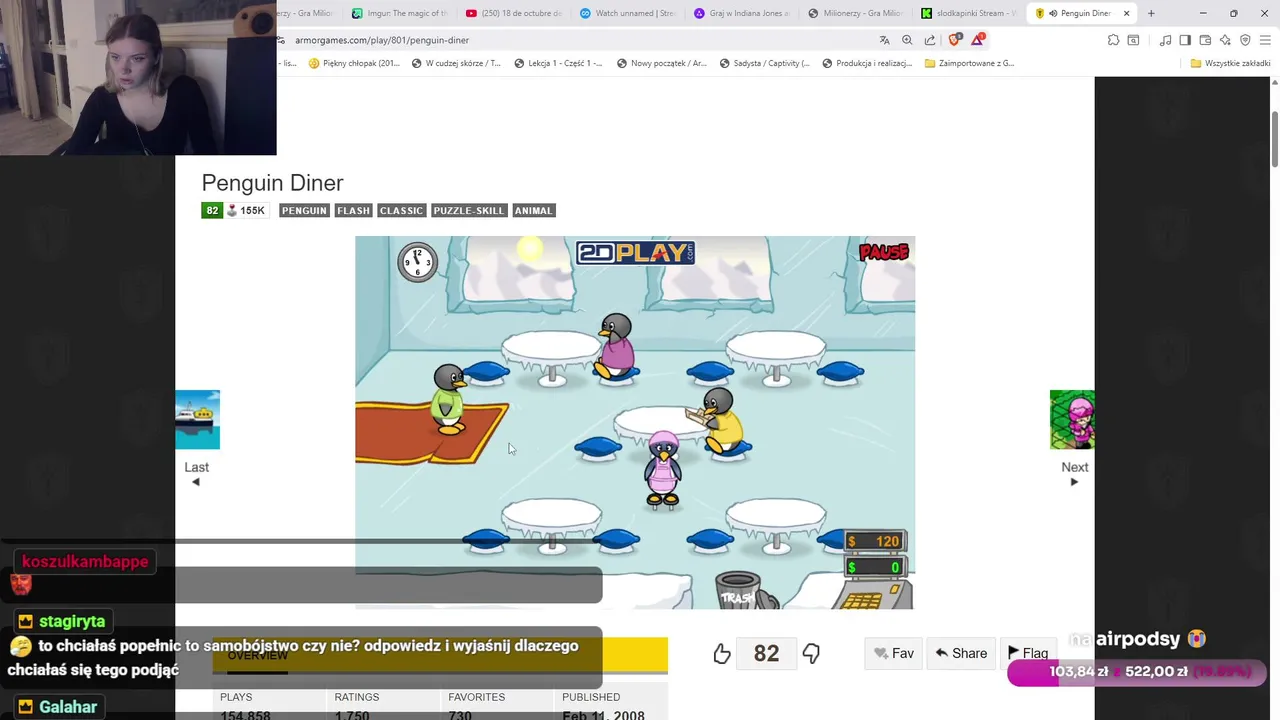Flag this game
This screenshot has width=1280, height=720.
coord(1027,653)
